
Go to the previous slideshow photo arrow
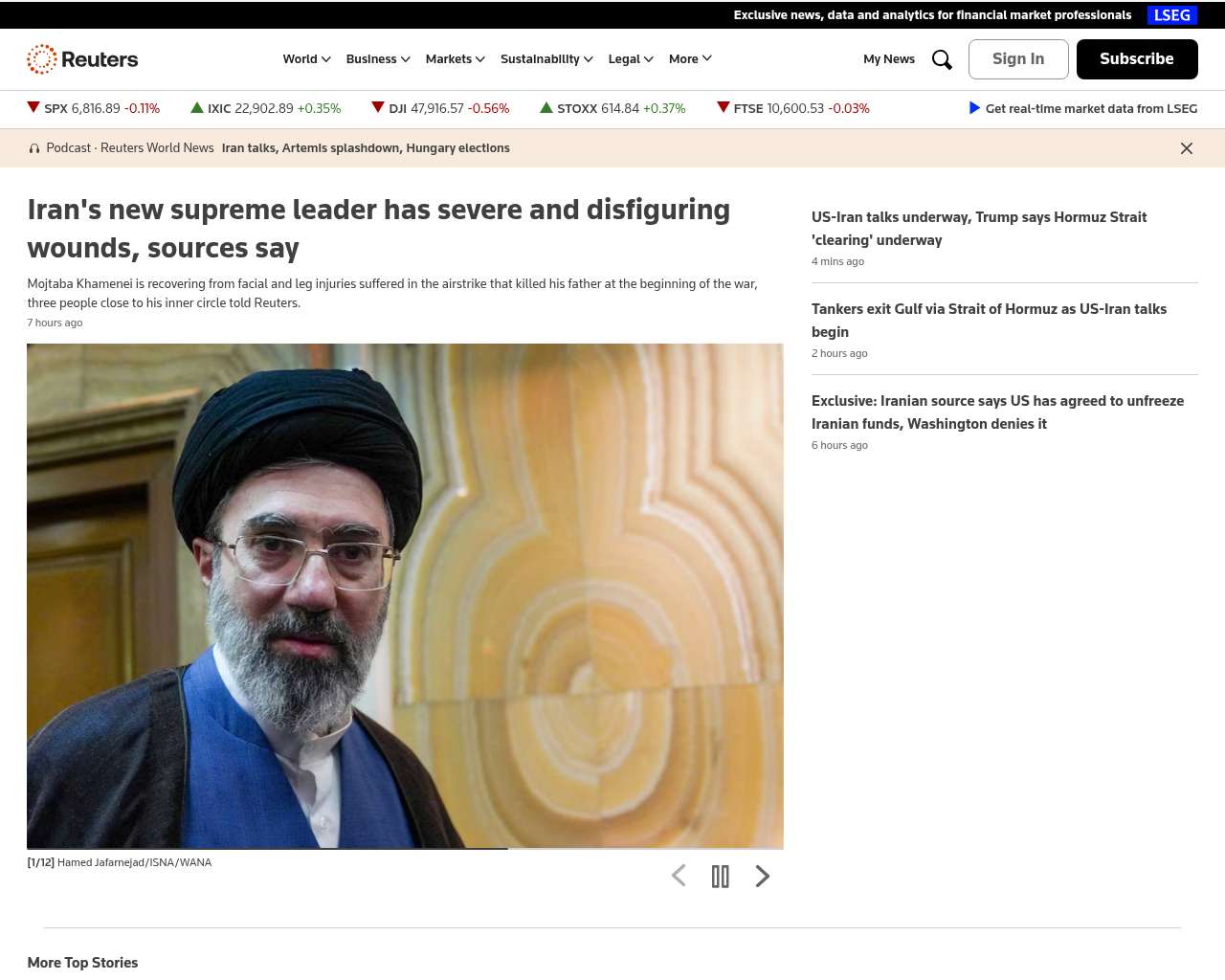(679, 876)
